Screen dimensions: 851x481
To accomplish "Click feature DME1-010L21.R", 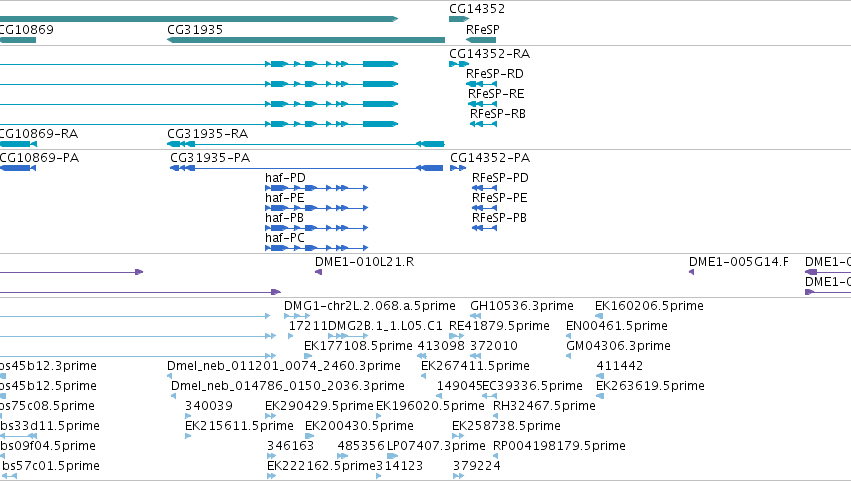I will click(364, 262).
